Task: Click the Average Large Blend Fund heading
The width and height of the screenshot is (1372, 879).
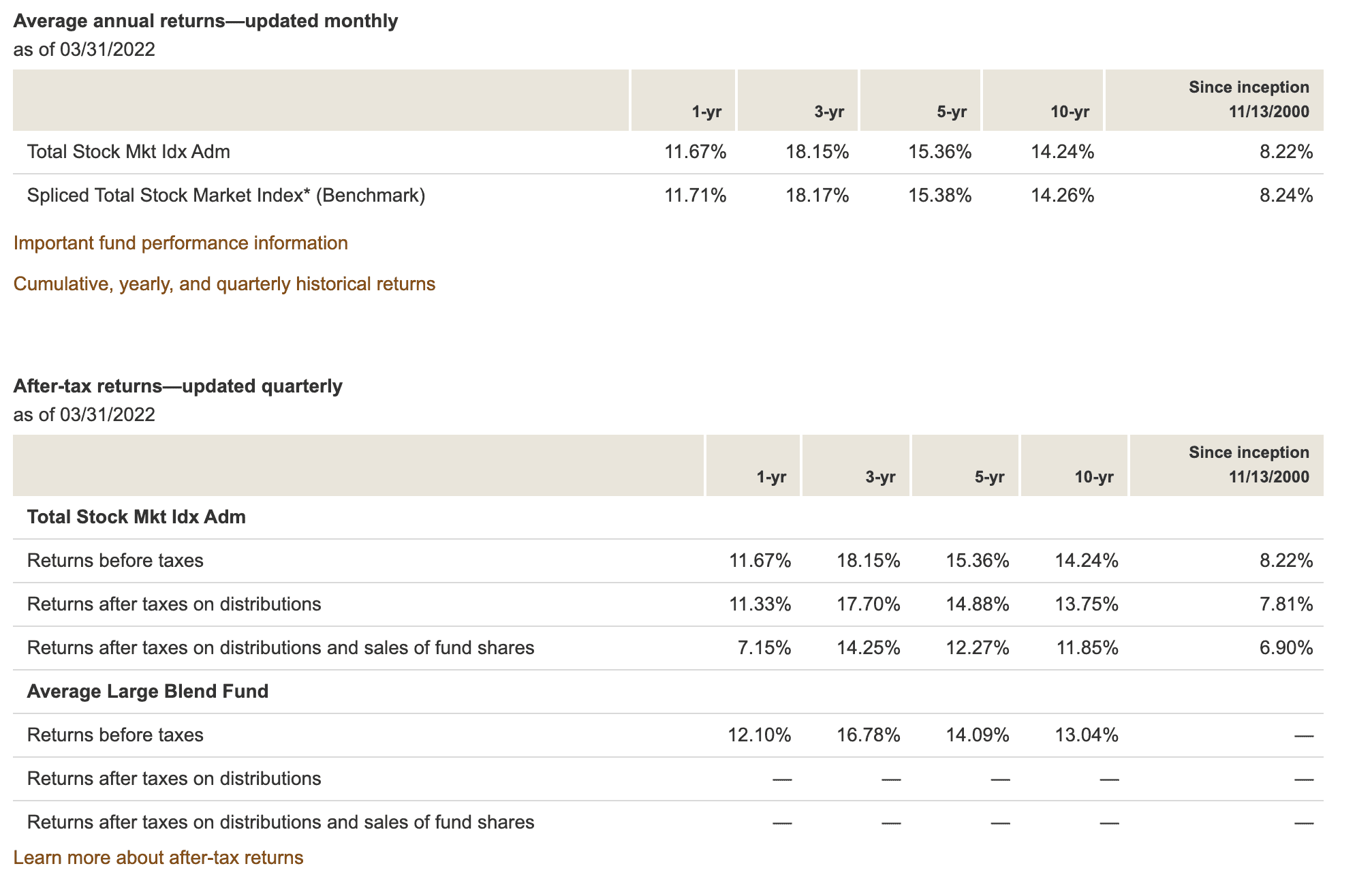Action: (x=147, y=691)
